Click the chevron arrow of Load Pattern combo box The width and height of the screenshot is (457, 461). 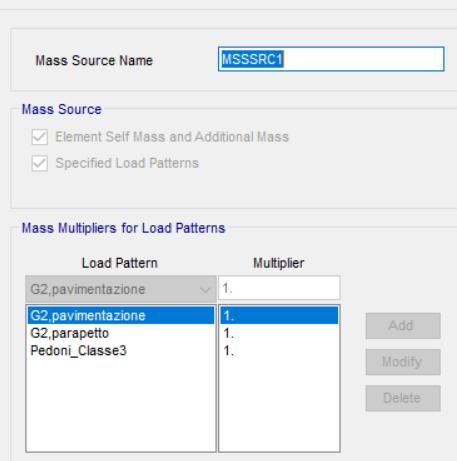[205, 289]
